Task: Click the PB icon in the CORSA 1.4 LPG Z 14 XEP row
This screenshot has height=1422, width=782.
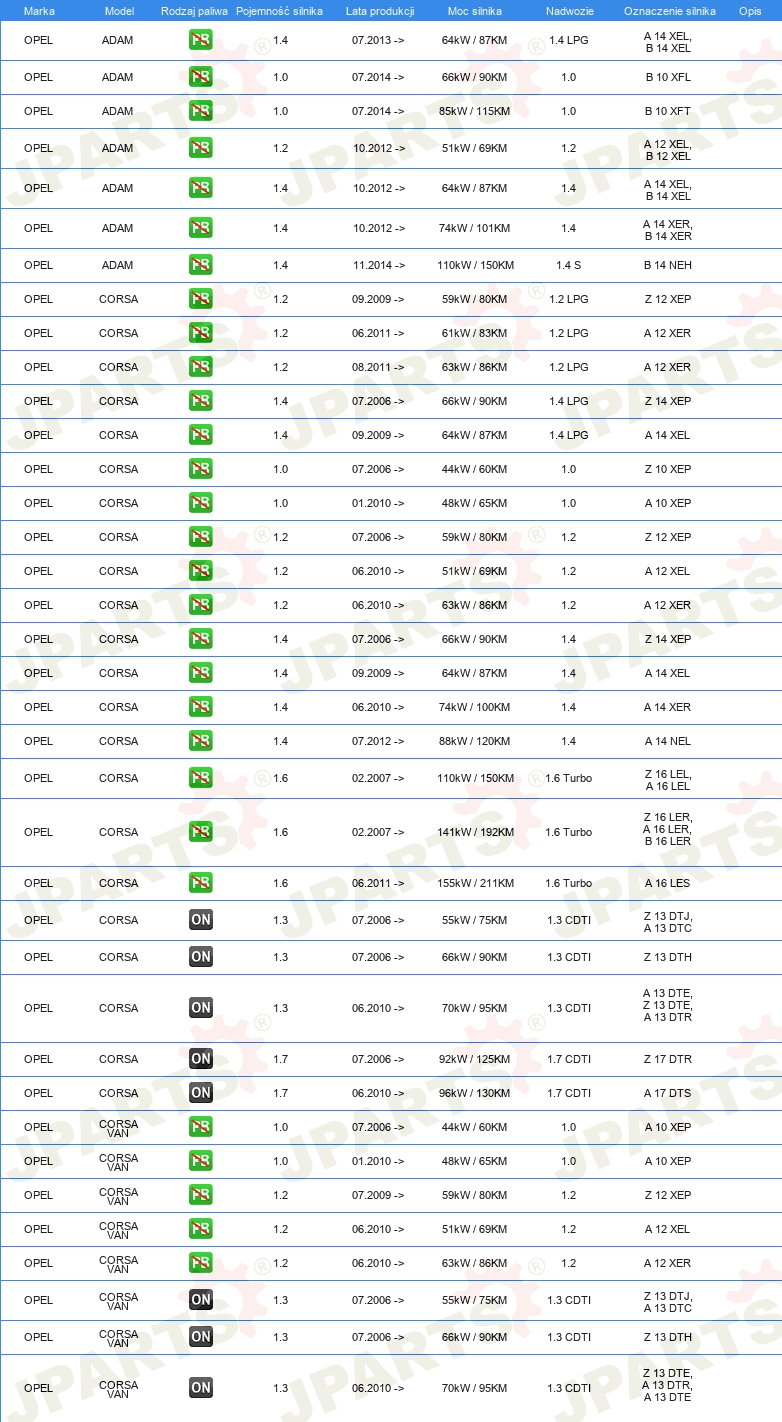Action: (200, 401)
